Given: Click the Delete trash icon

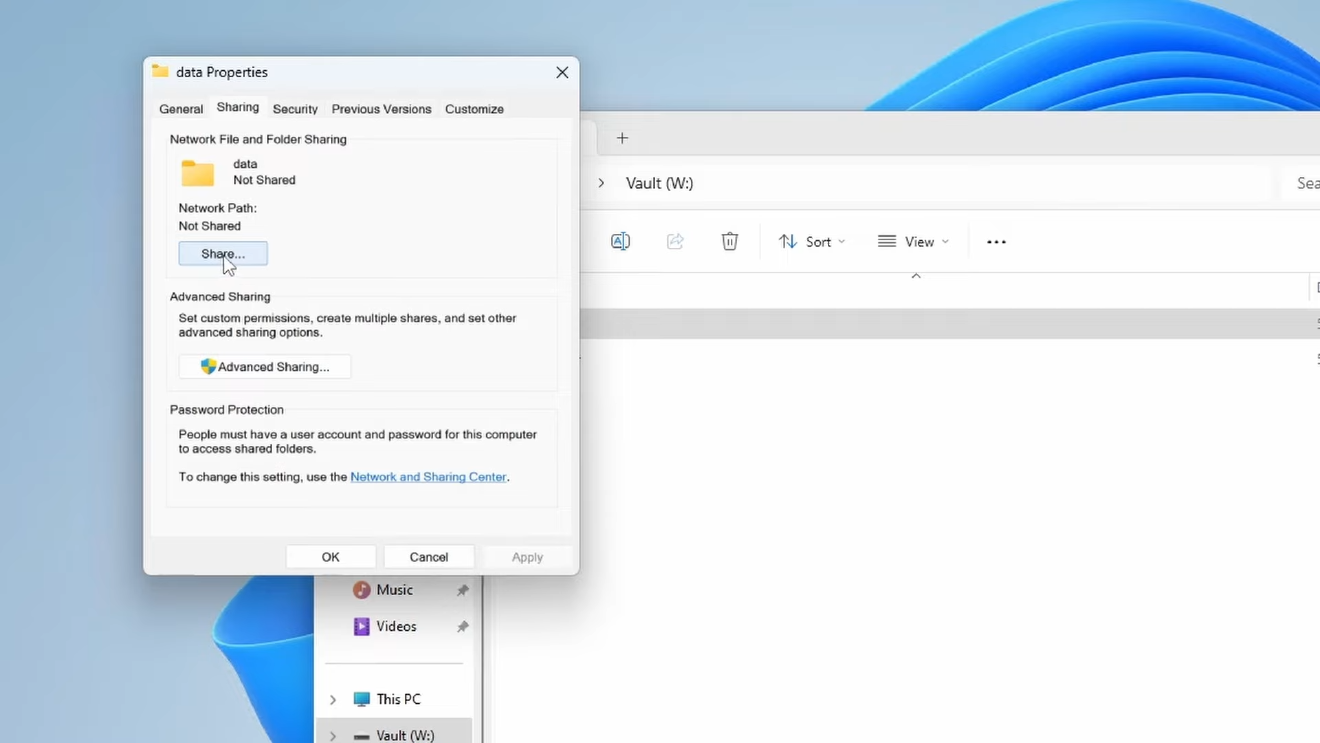Looking at the screenshot, I should (x=729, y=241).
